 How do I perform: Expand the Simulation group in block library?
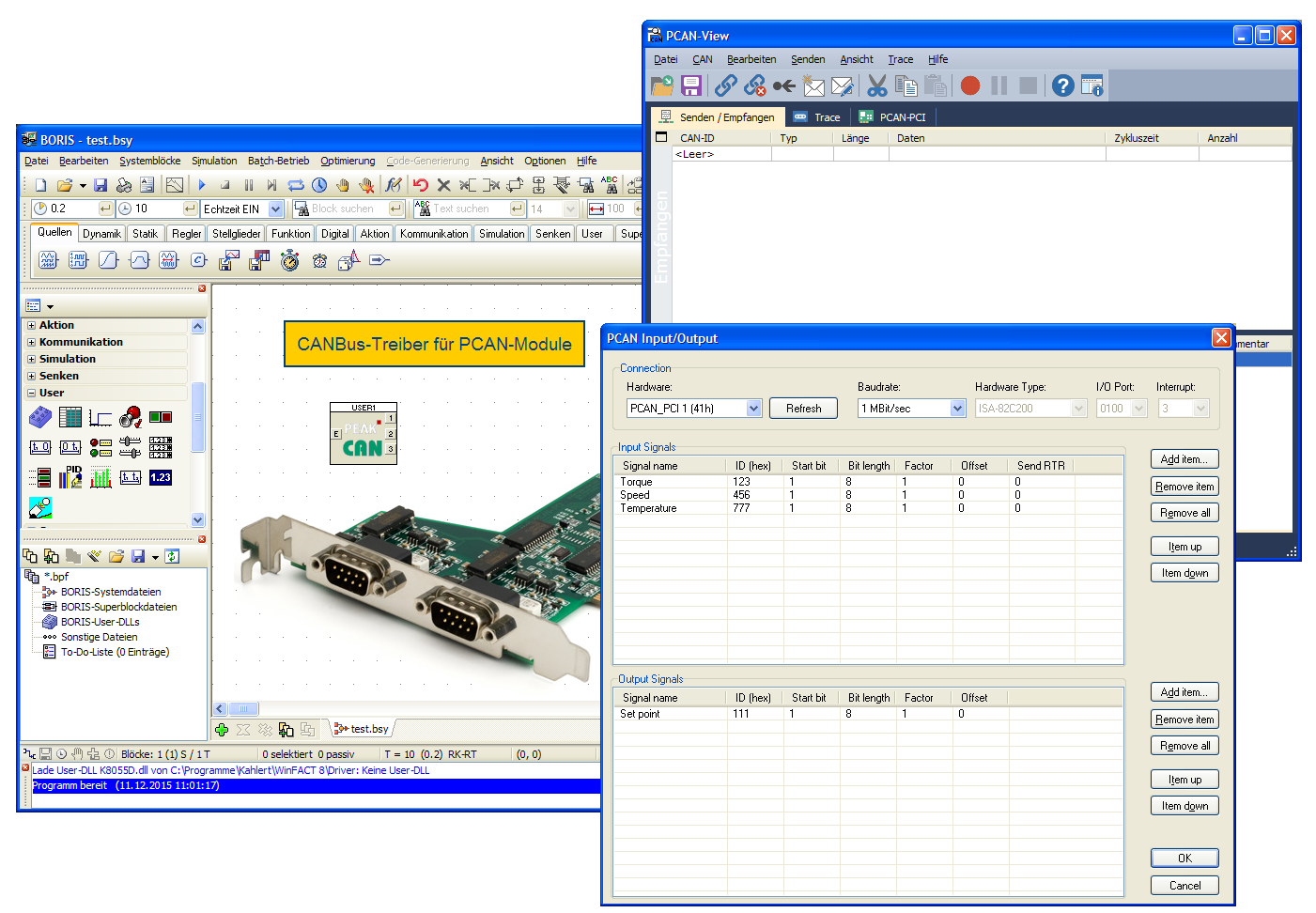point(31,360)
